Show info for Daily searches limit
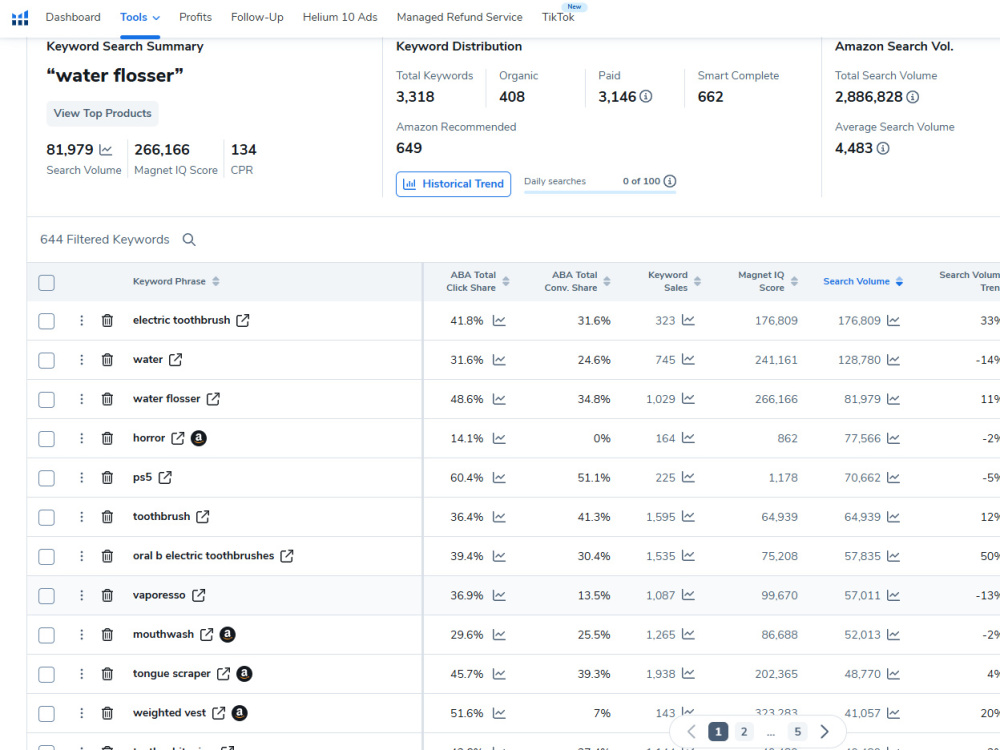This screenshot has width=1000, height=750. (x=670, y=181)
